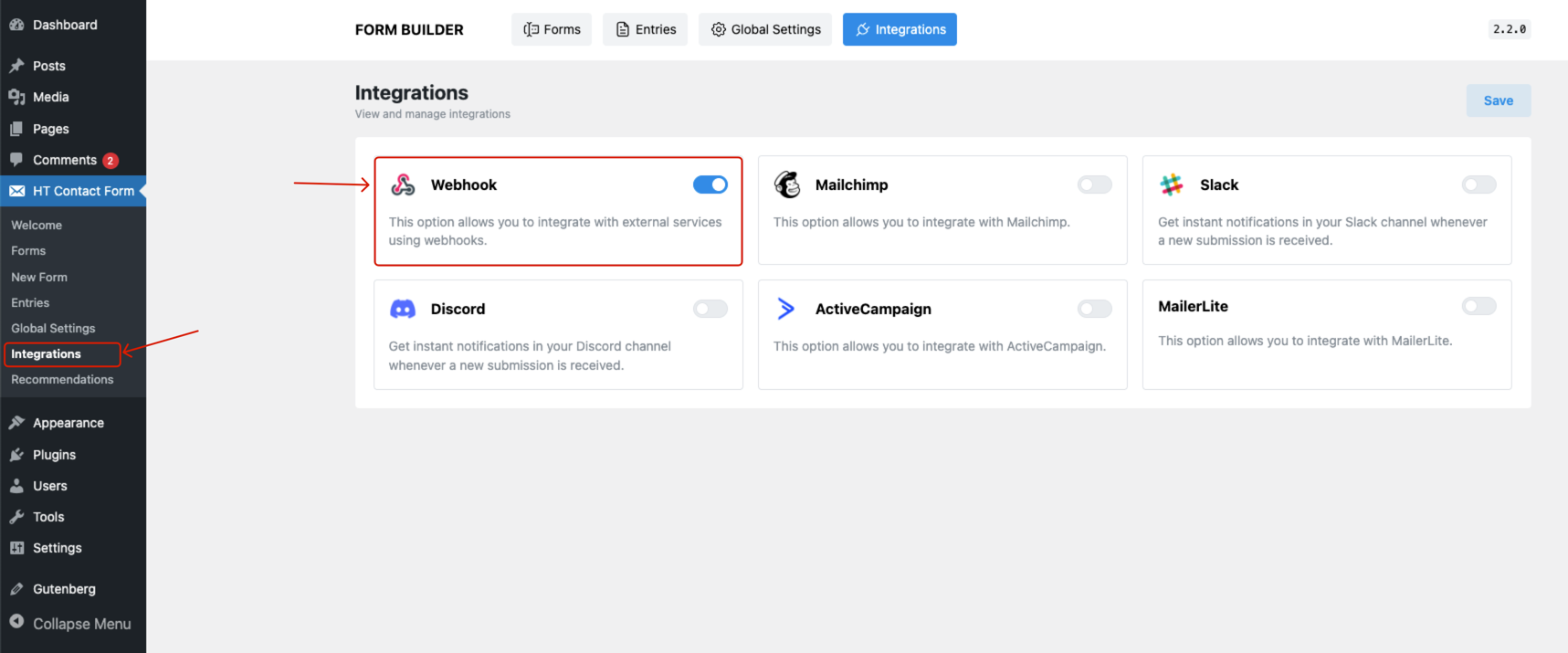Click the Pages document icon
The width and height of the screenshot is (1568, 653).
click(x=16, y=129)
